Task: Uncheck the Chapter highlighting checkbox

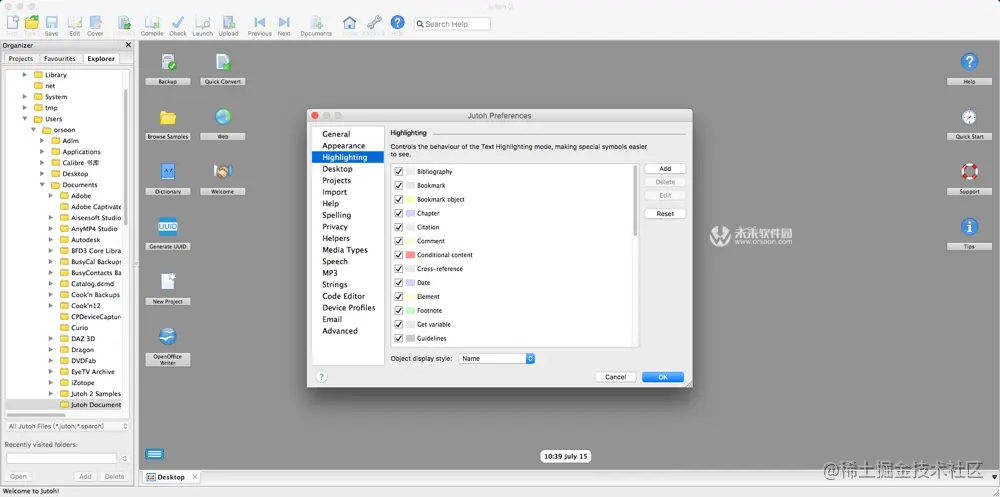Action: (x=399, y=214)
